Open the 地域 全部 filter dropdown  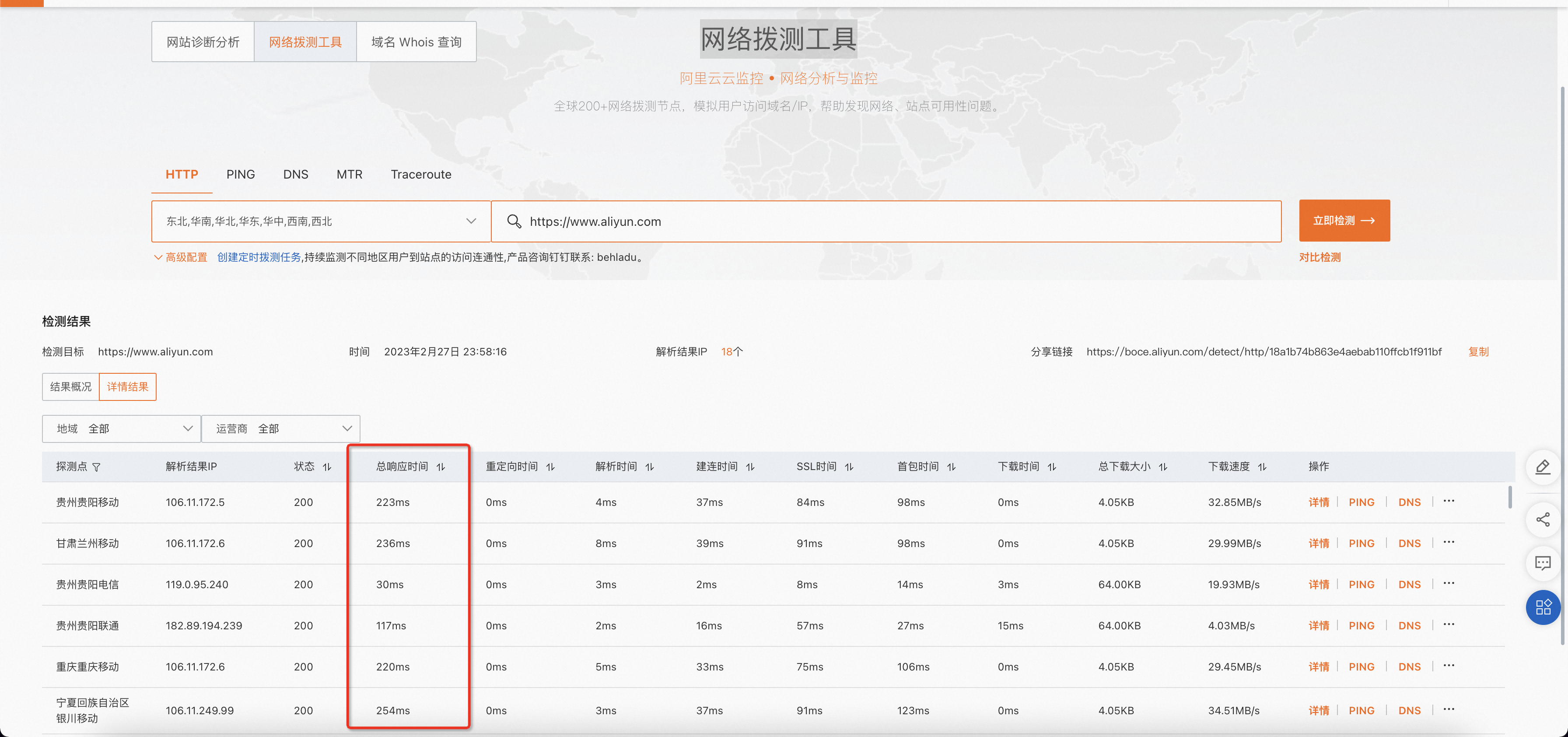(x=121, y=429)
